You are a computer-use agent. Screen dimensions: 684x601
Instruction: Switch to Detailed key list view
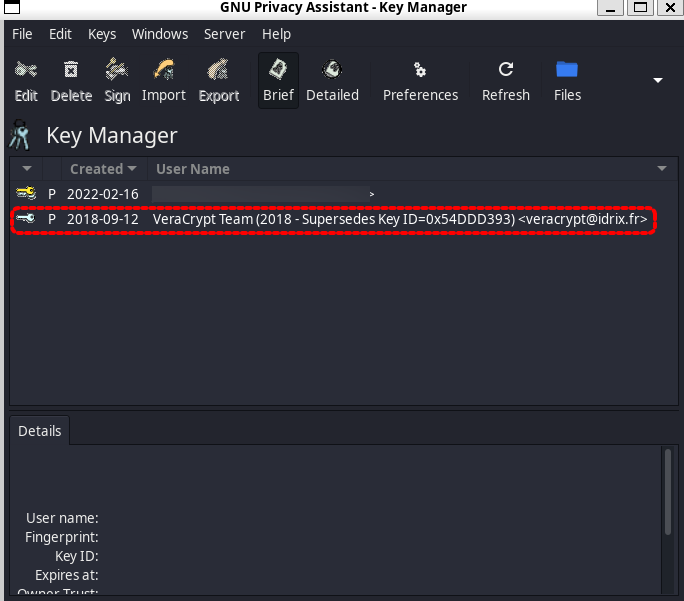332,81
